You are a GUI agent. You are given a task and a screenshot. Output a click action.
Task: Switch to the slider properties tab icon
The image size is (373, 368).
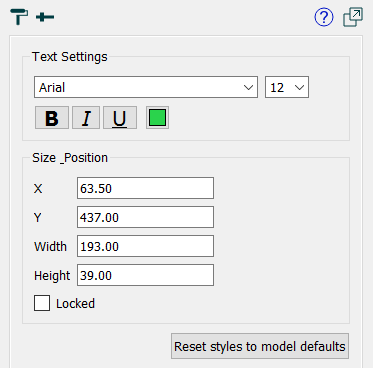[45, 17]
